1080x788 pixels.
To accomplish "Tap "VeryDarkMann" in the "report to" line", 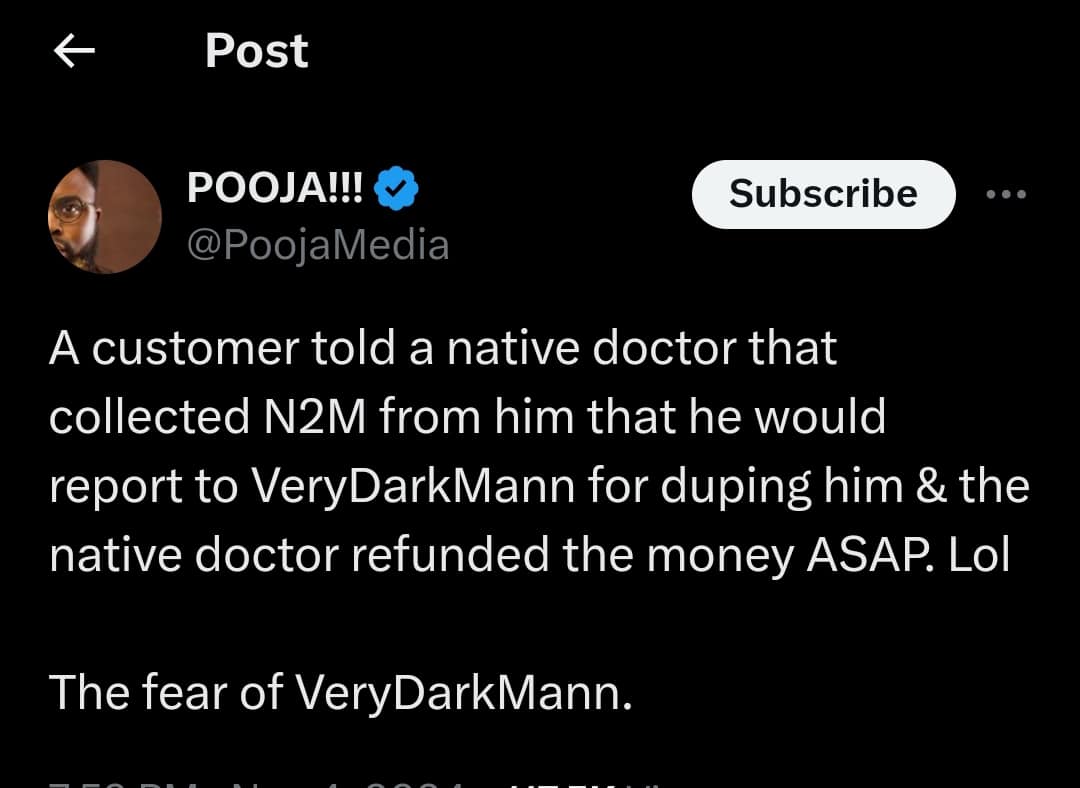I will click(412, 485).
